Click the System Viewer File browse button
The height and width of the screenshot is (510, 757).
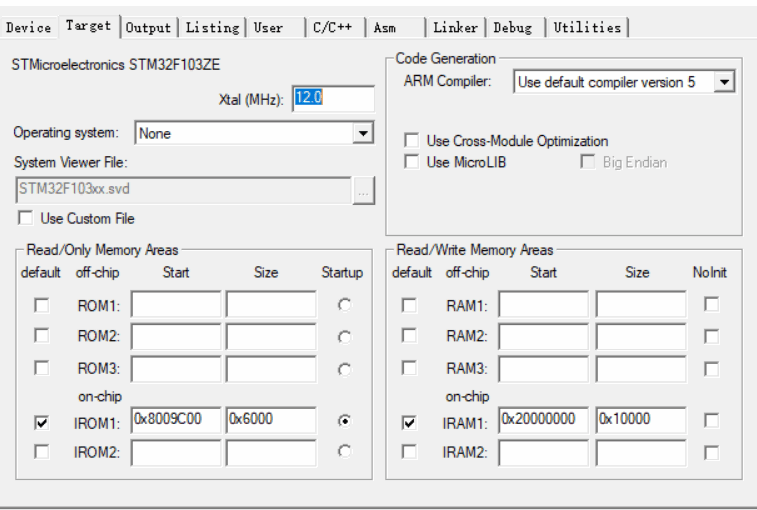coord(364,191)
